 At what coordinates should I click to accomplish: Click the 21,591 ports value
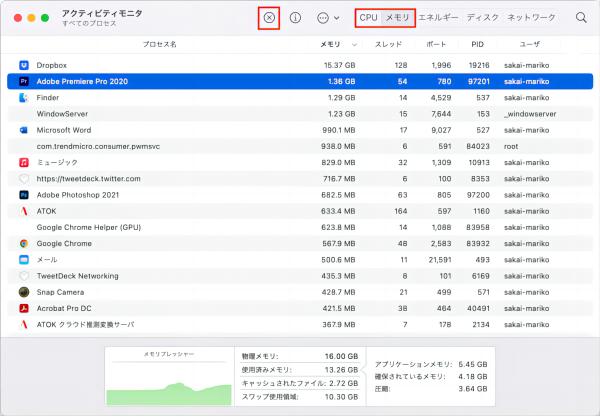tap(440, 259)
